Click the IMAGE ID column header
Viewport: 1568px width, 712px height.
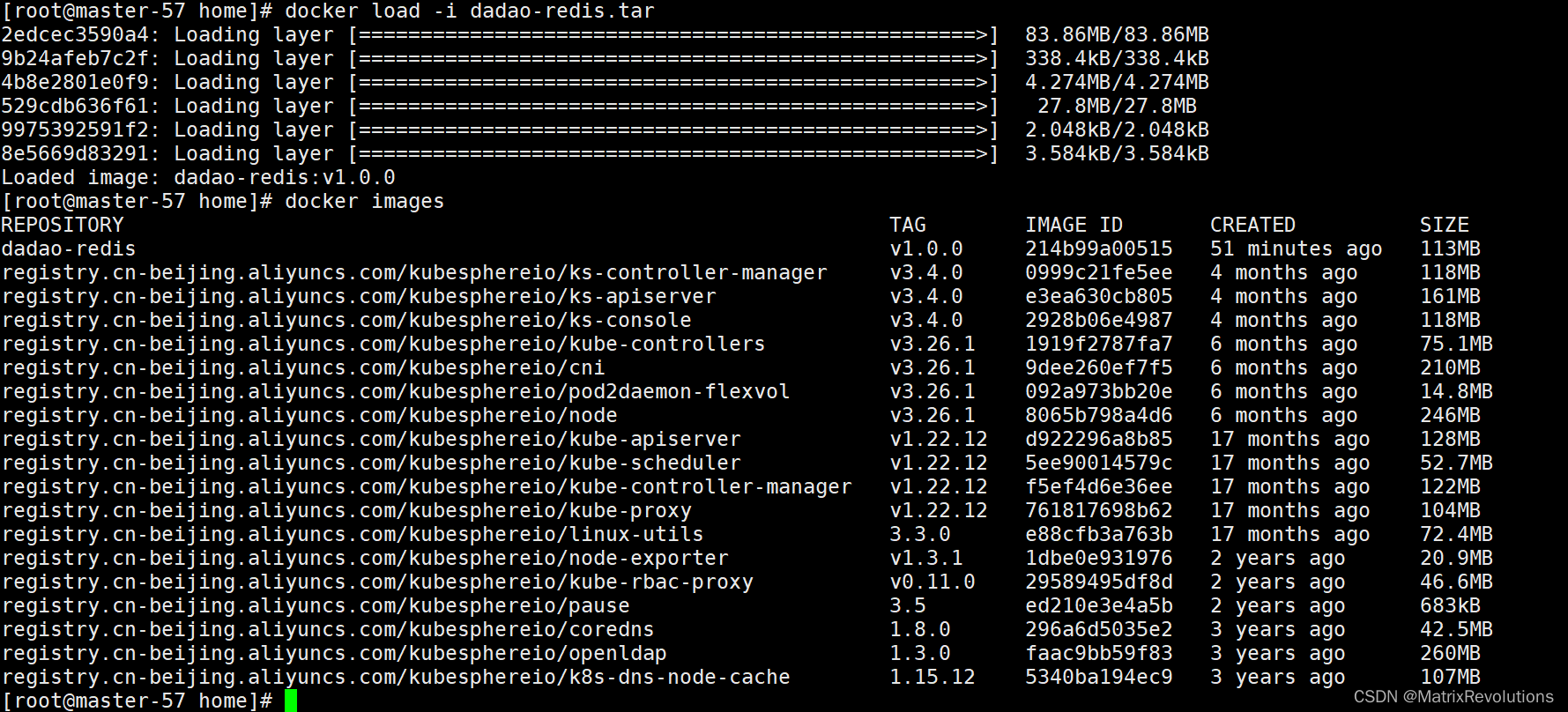click(1074, 226)
